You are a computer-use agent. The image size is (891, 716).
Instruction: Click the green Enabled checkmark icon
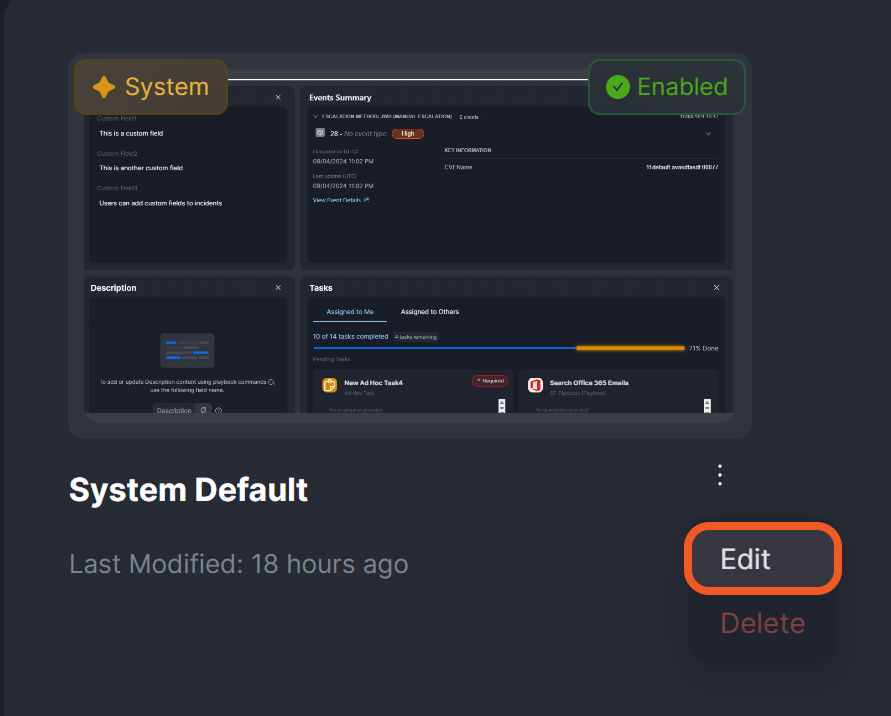[618, 87]
